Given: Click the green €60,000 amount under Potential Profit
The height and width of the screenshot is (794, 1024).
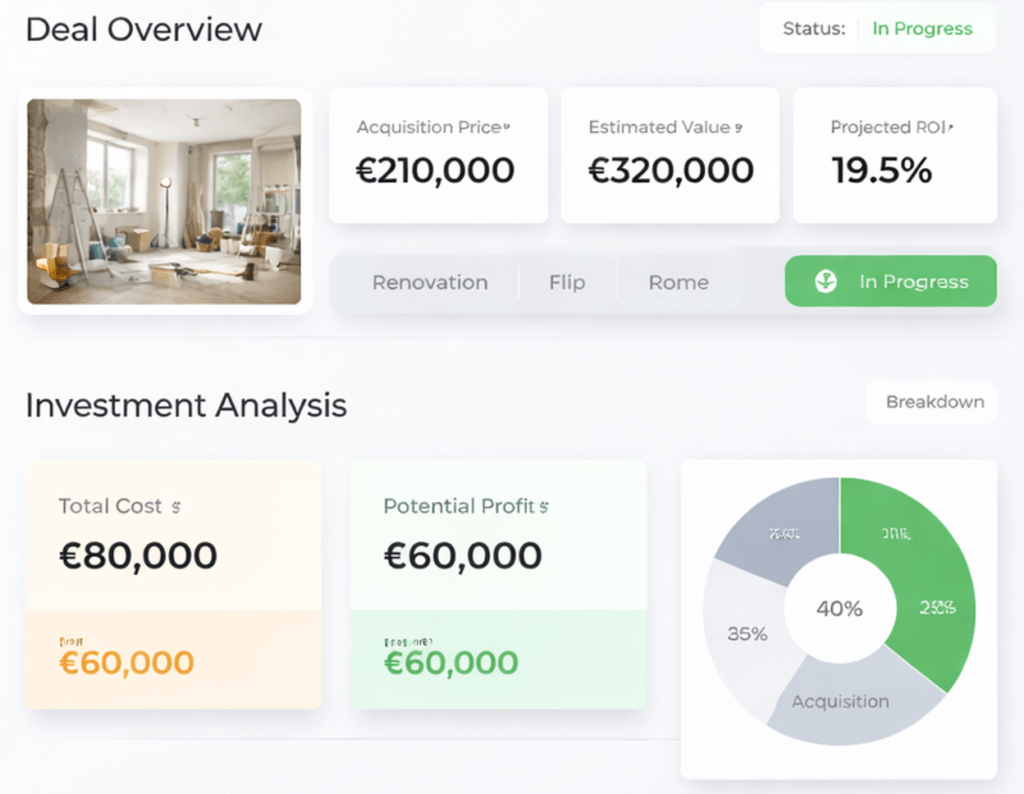Looking at the screenshot, I should (451, 662).
